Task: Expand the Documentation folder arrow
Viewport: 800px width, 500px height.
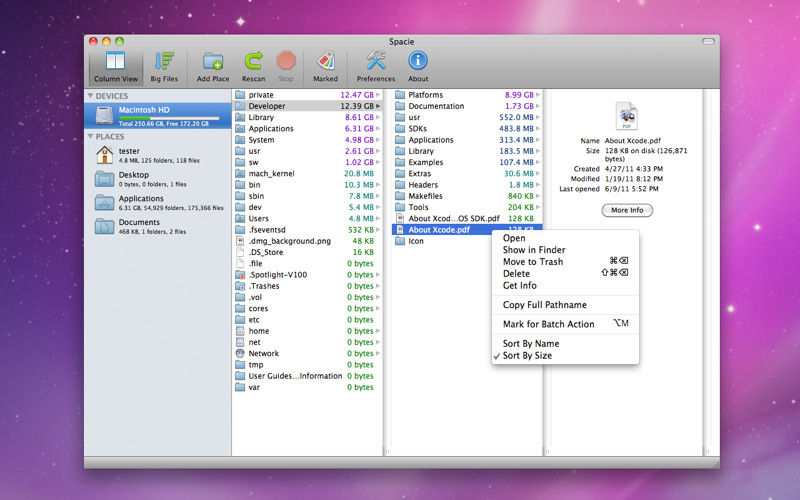Action: point(538,106)
